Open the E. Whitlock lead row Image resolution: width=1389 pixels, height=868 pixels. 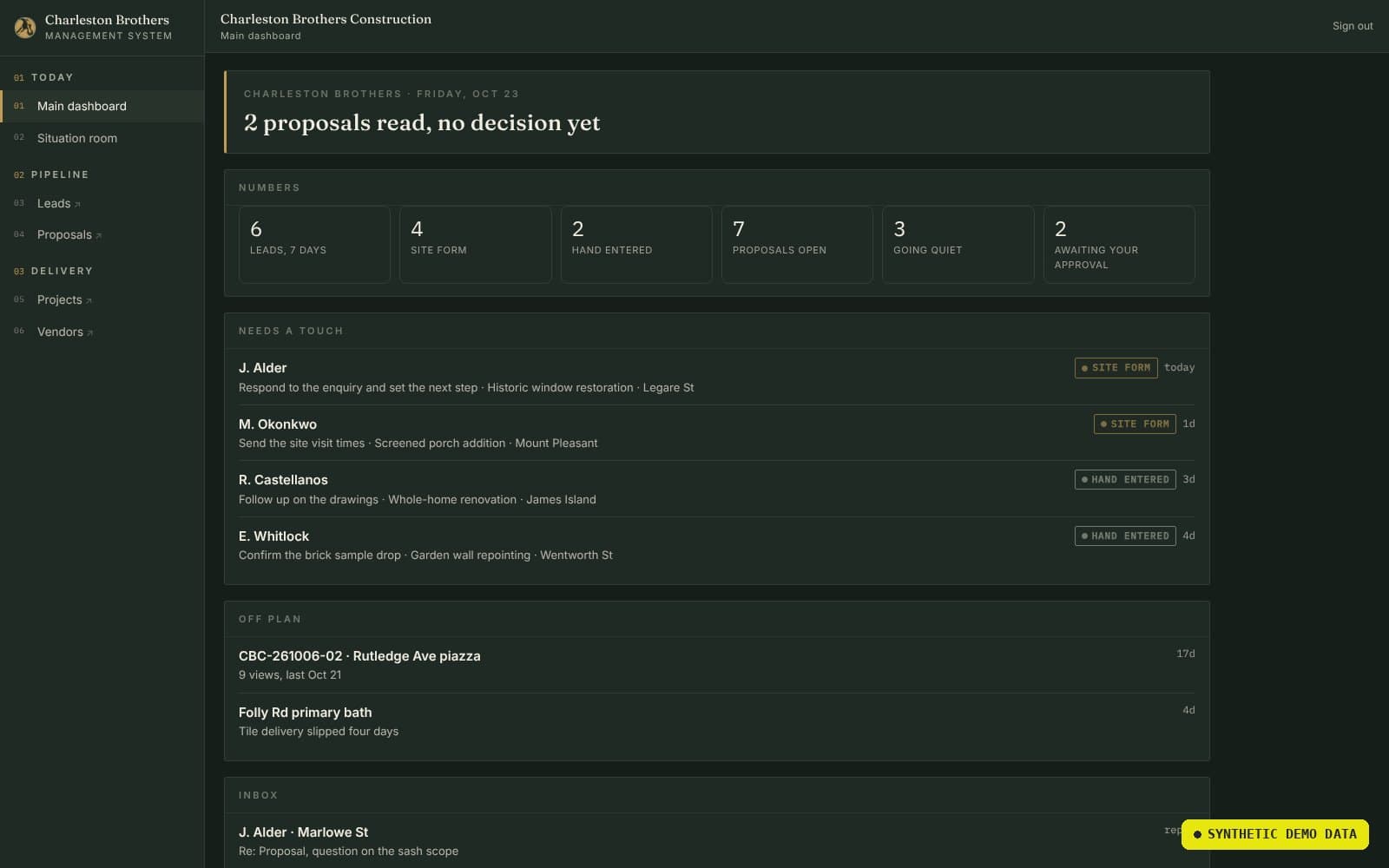(x=716, y=545)
